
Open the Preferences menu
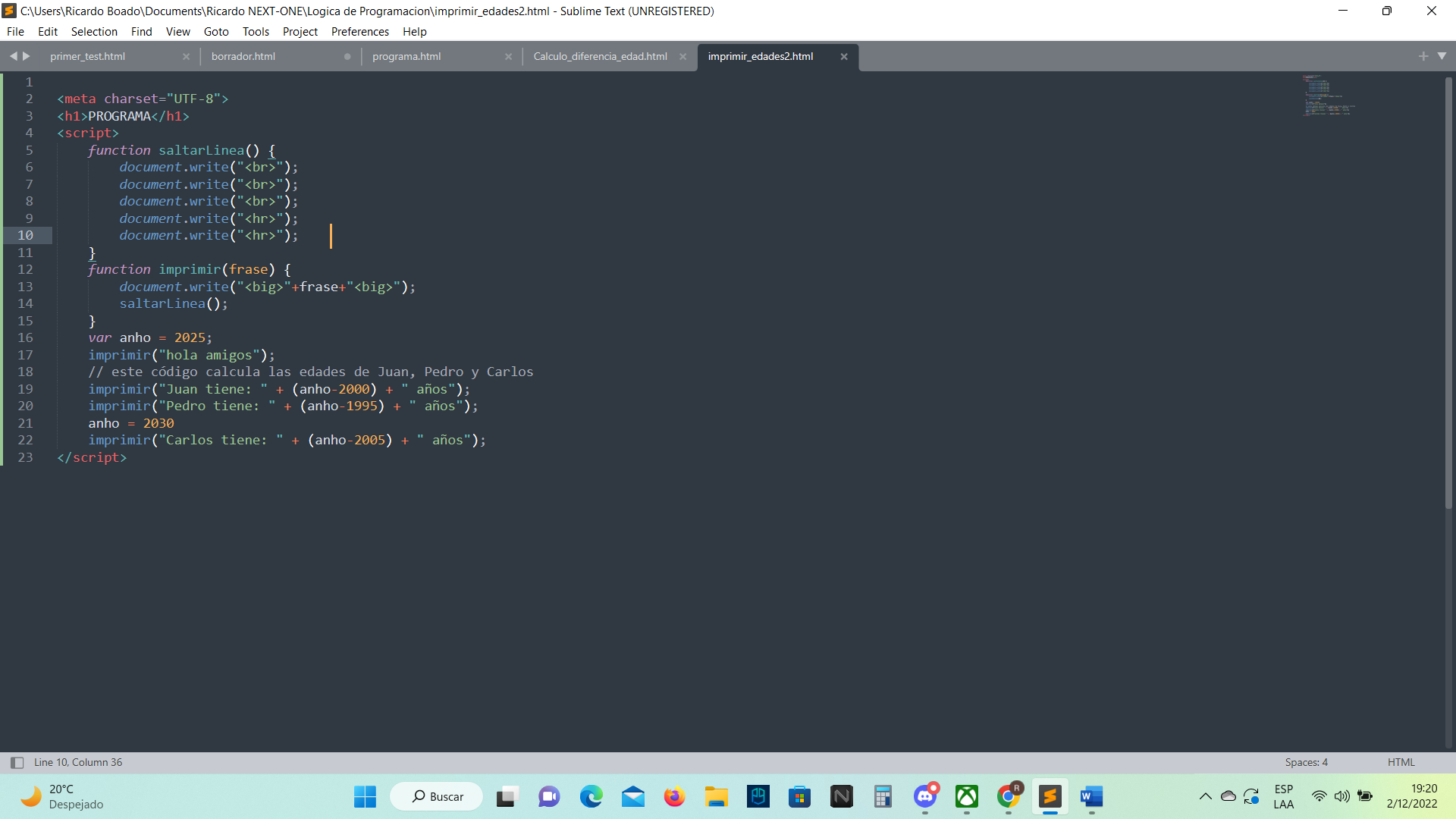pos(360,32)
